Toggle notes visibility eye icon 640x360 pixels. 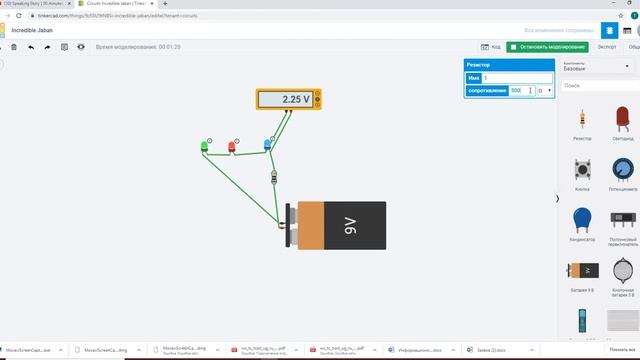[x=81, y=47]
